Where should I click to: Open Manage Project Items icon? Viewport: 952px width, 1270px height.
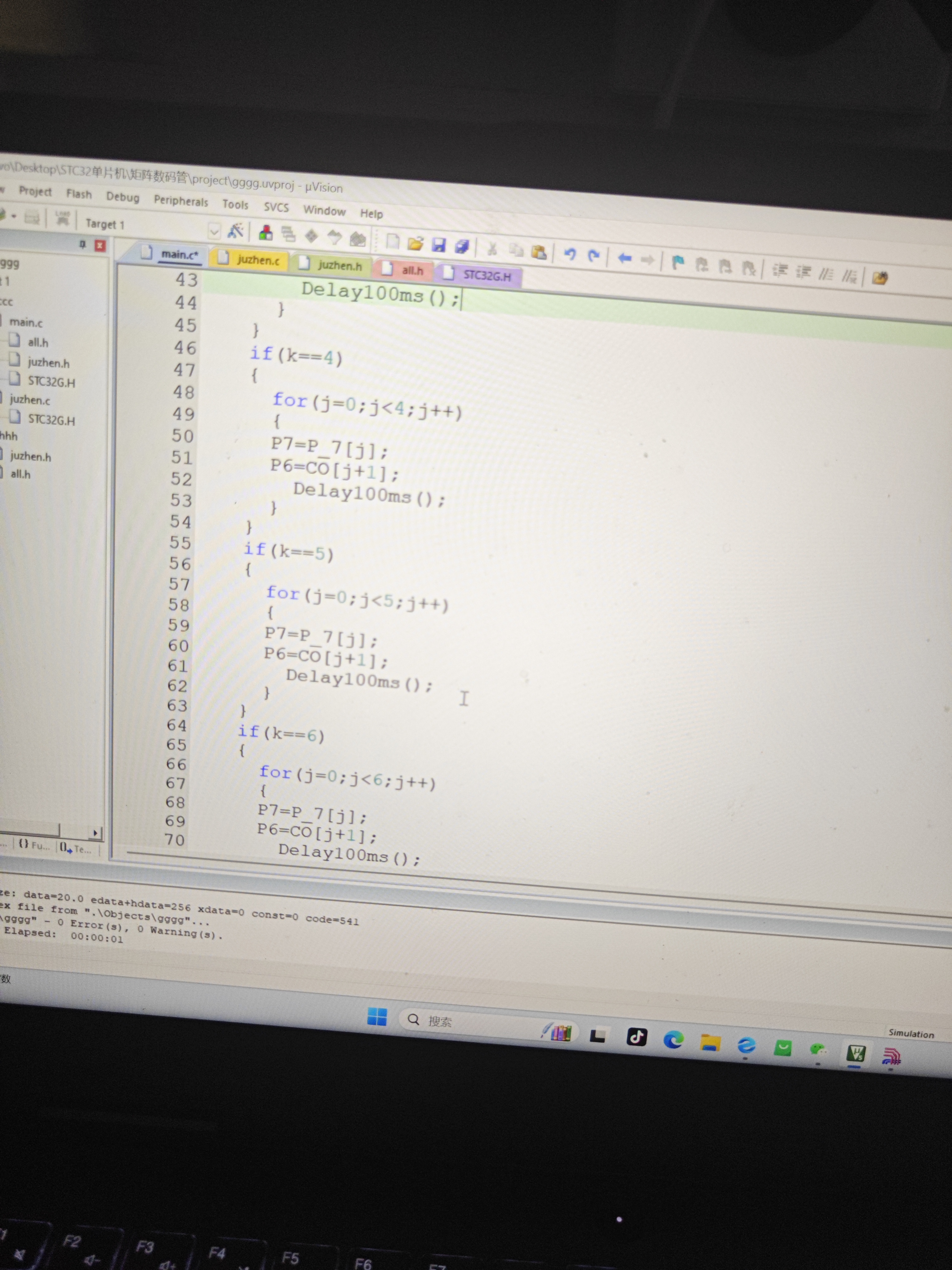[x=266, y=233]
